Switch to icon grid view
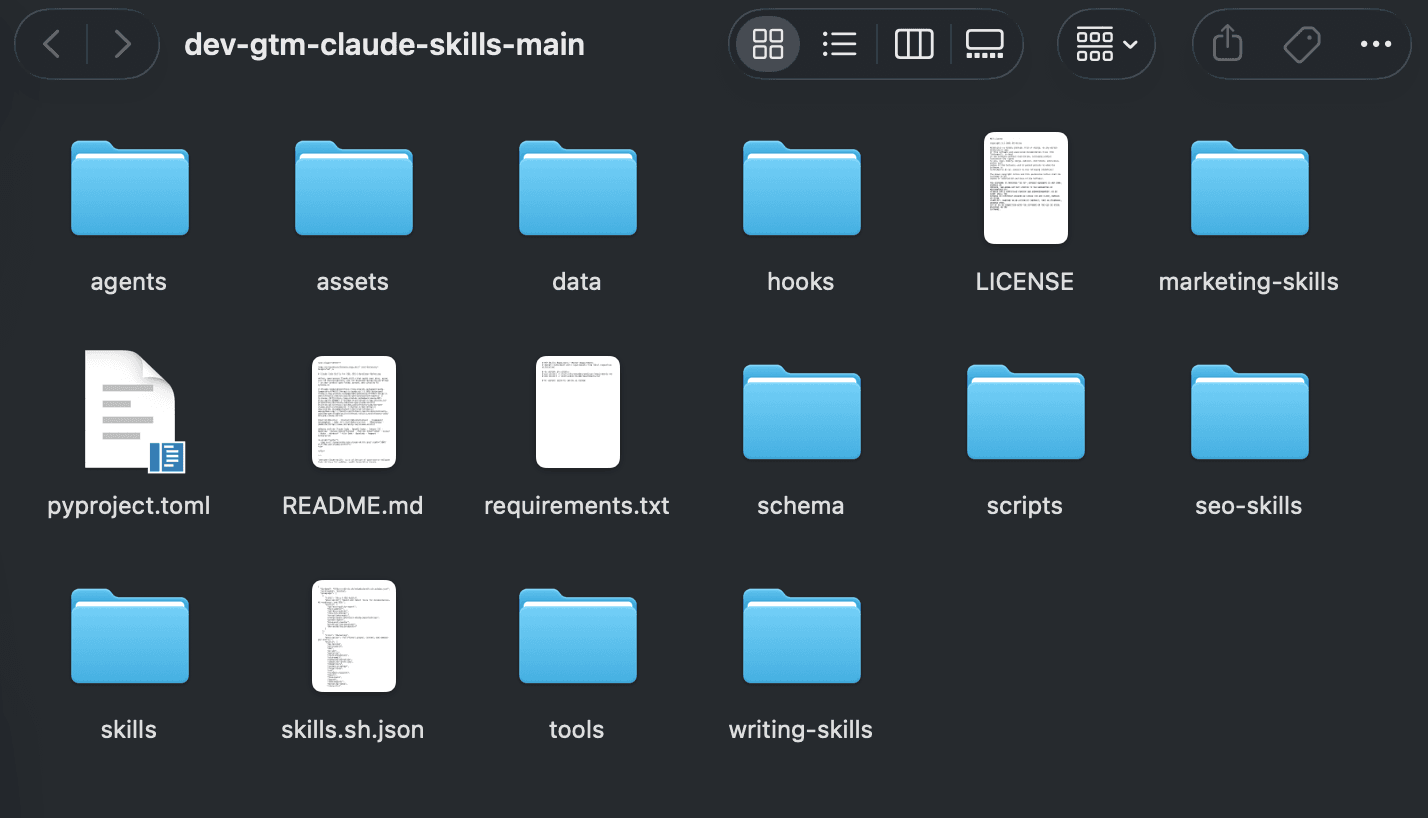Screen dimensions: 1428x818 point(768,44)
